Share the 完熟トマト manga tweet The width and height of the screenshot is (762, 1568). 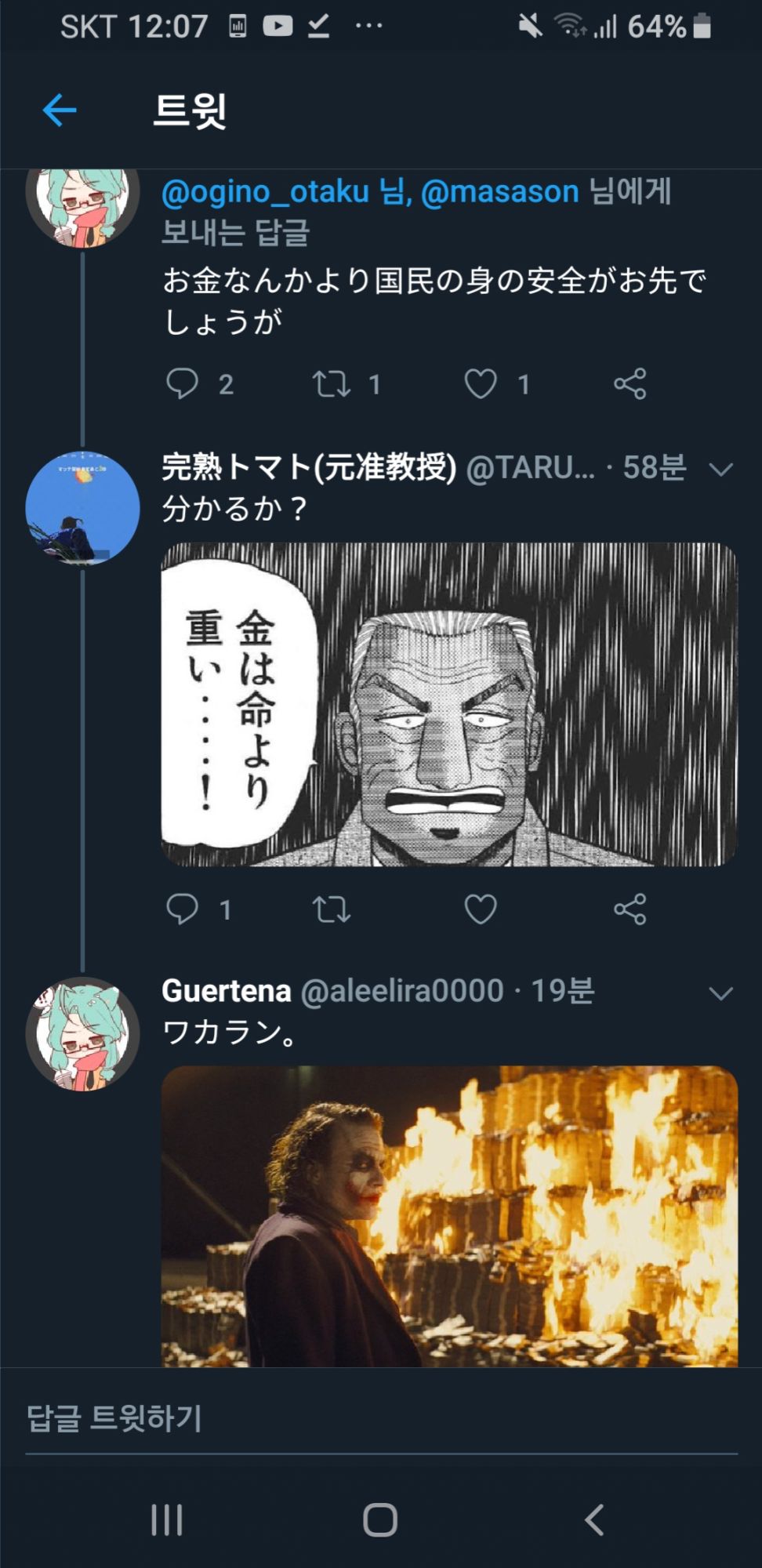630,909
